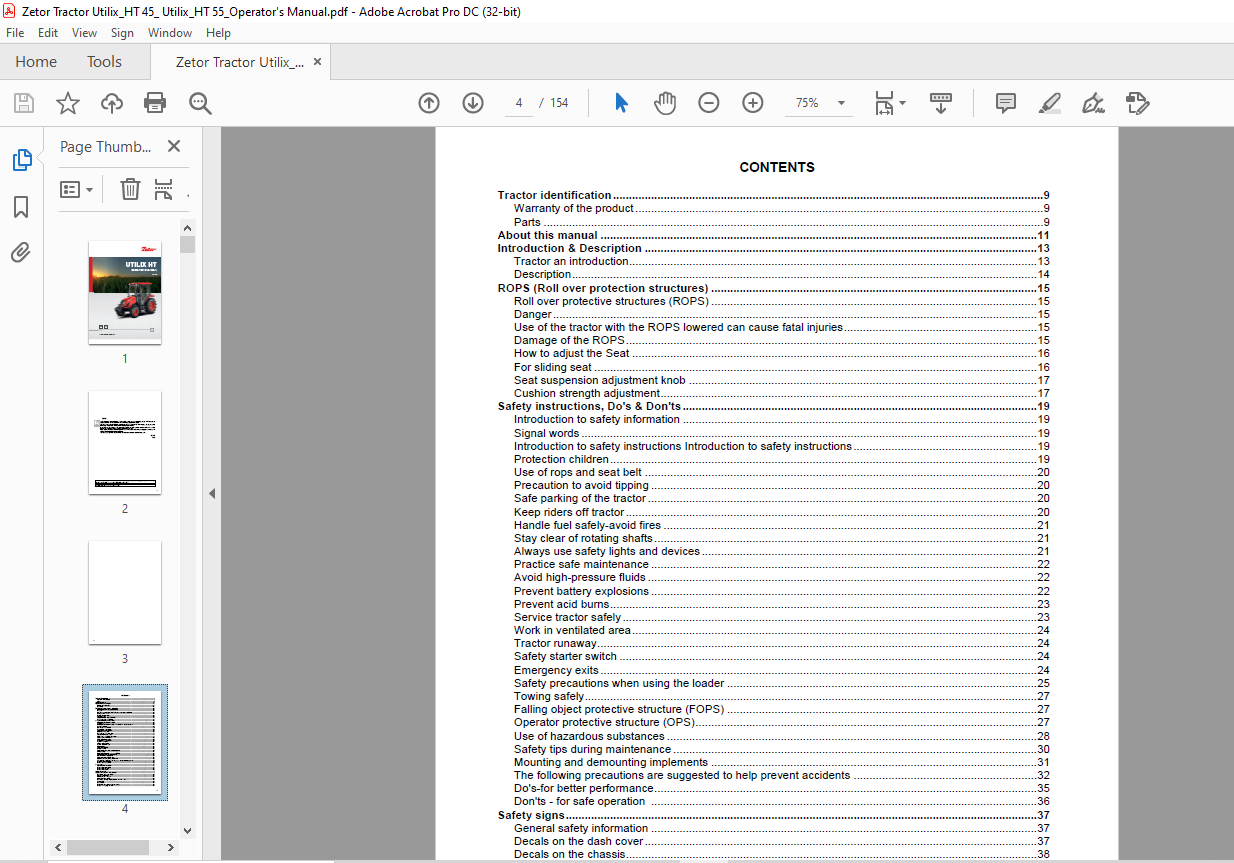Click the Save file icon
The height and width of the screenshot is (863, 1234).
tap(23, 103)
